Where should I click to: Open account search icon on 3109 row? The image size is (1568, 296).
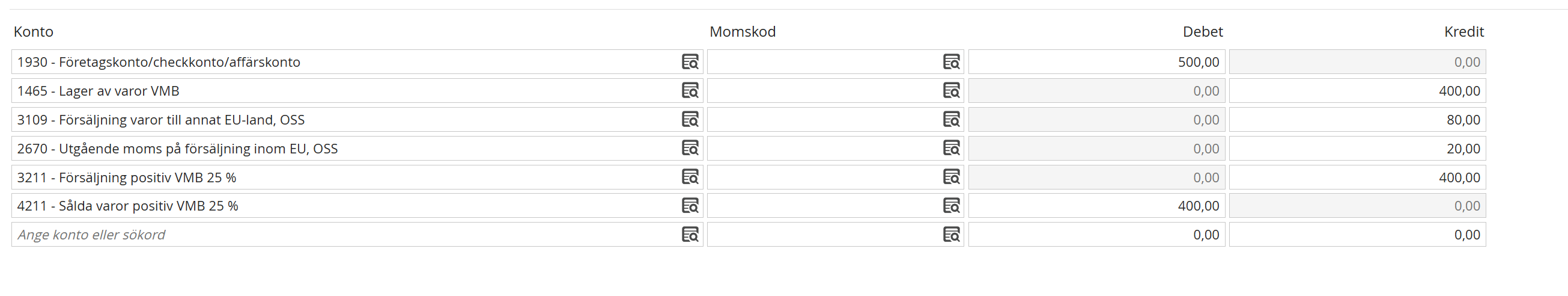[690, 119]
